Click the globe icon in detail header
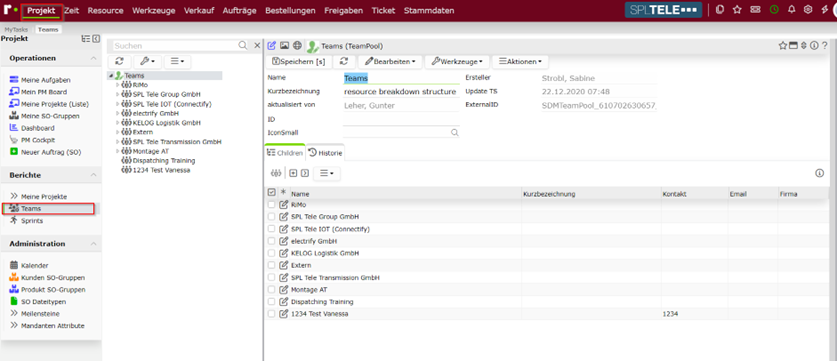The height and width of the screenshot is (361, 837). 297,45
